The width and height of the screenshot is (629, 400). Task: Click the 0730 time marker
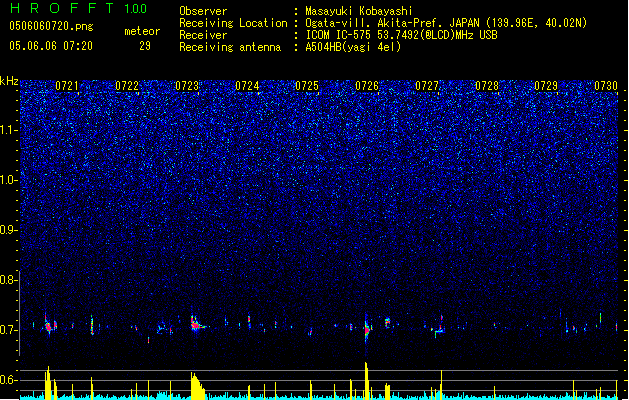tap(606, 86)
